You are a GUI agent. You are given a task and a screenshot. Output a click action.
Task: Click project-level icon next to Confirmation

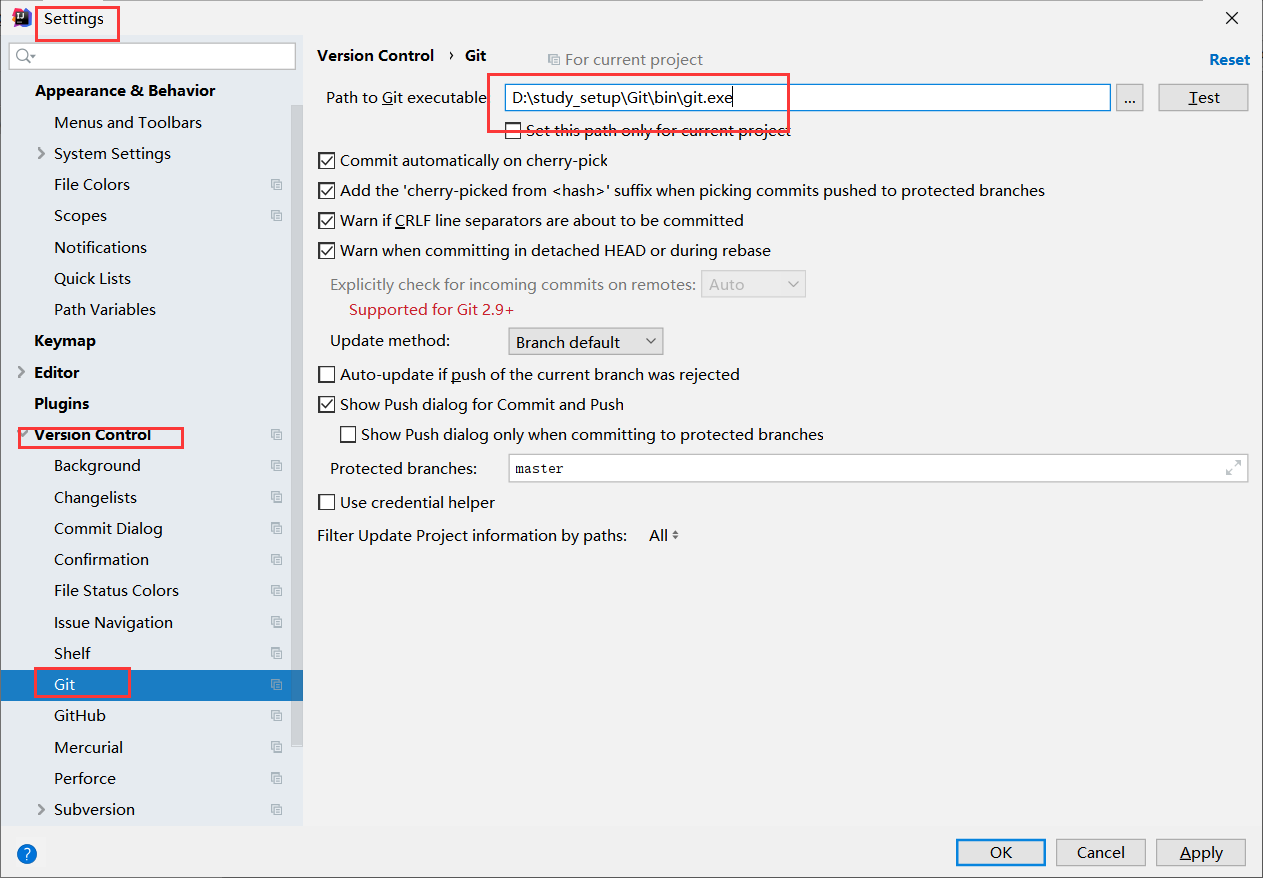277,560
